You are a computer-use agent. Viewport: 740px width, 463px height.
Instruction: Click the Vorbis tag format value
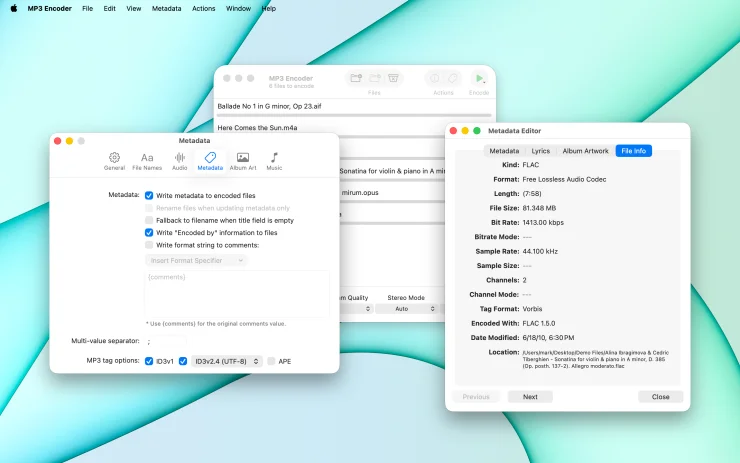(532, 309)
